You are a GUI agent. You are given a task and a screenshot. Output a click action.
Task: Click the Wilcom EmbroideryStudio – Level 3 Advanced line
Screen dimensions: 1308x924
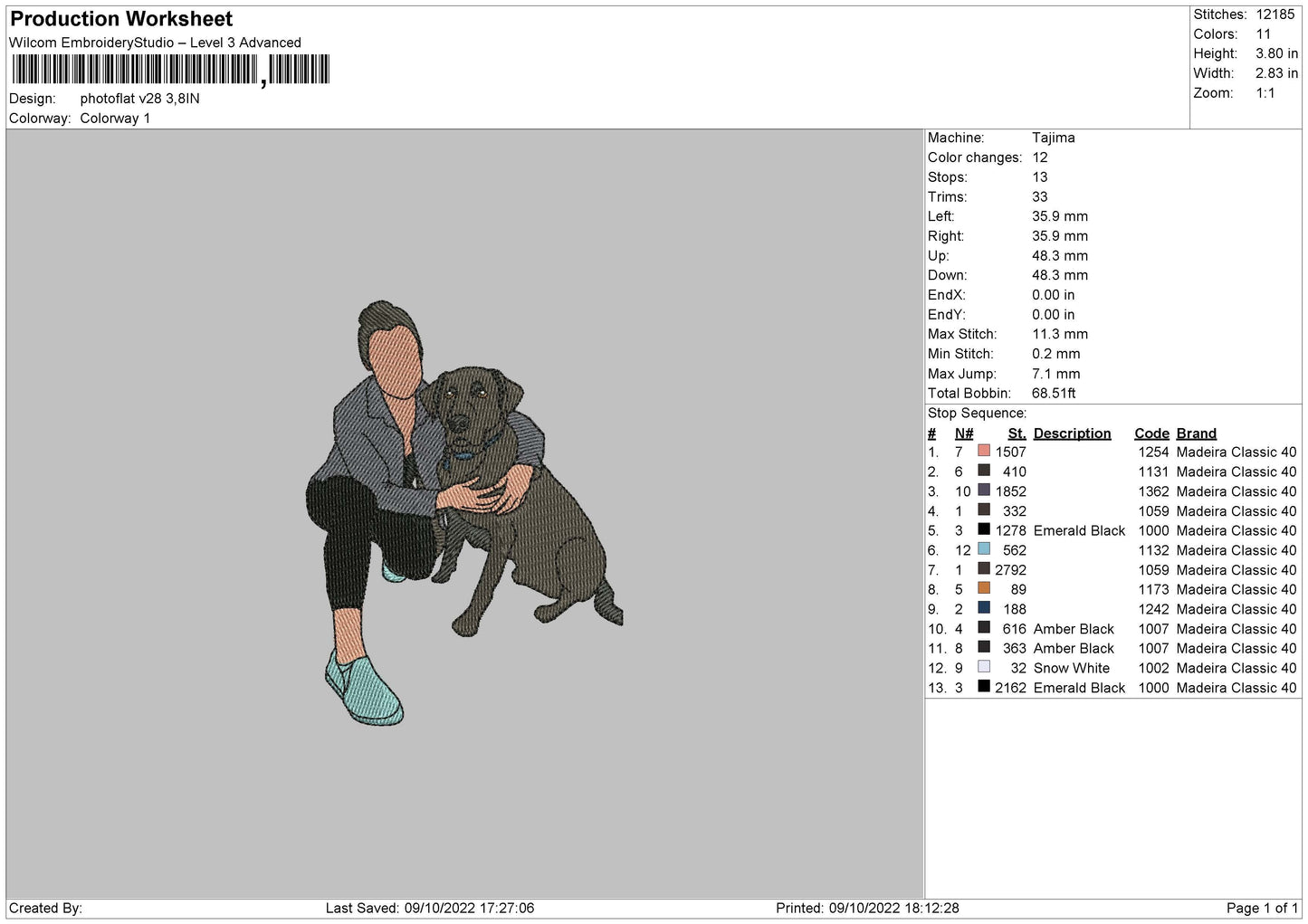[155, 43]
